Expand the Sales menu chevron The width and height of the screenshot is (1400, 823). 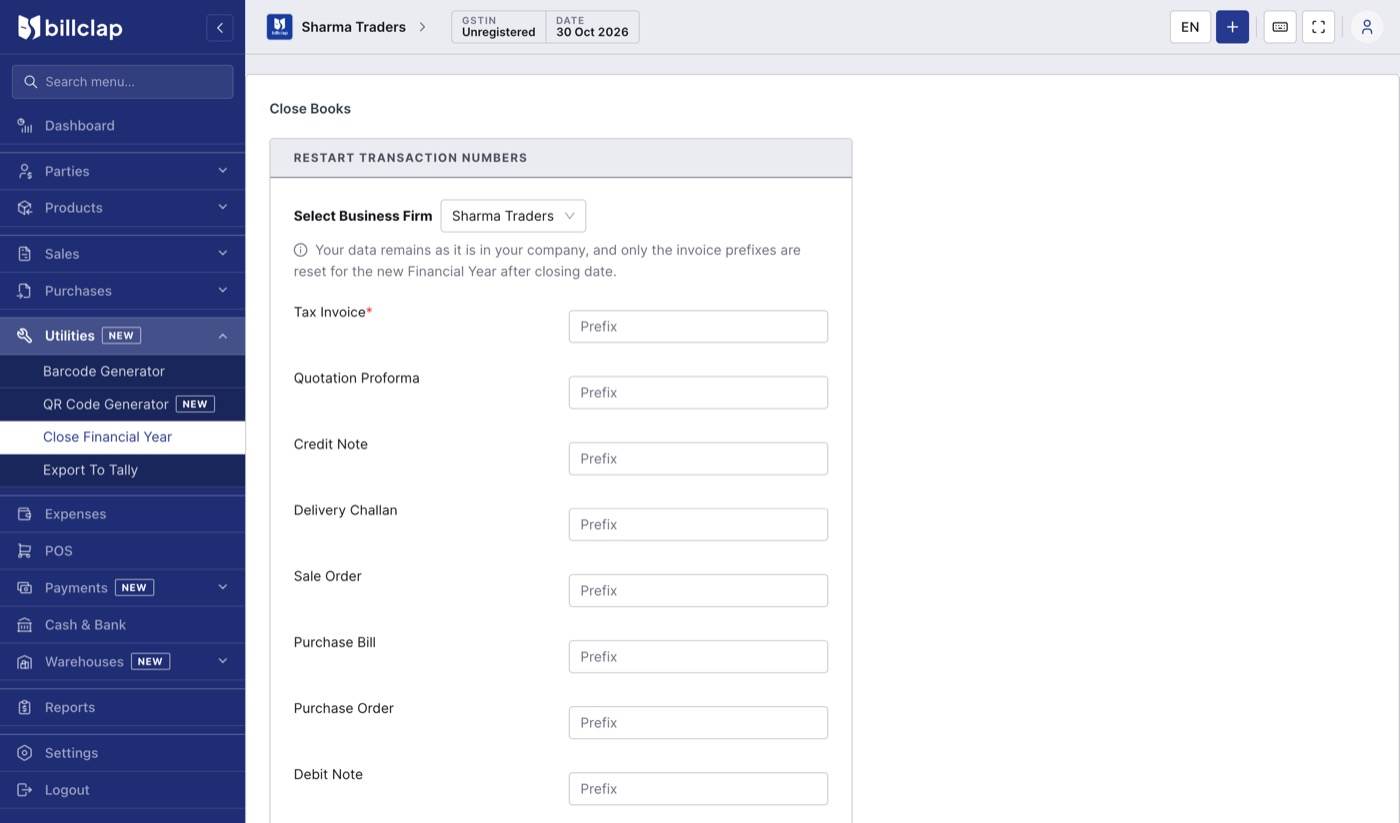[x=223, y=254]
